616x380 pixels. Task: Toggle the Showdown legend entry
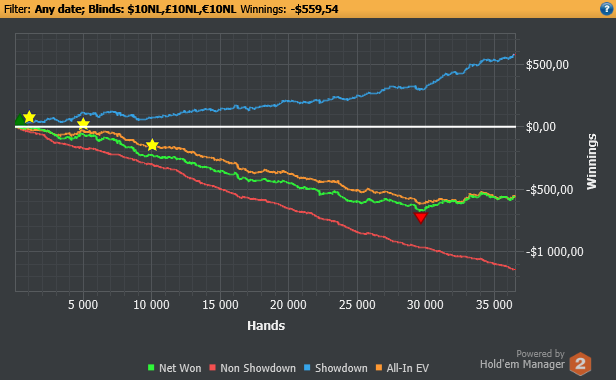336,368
